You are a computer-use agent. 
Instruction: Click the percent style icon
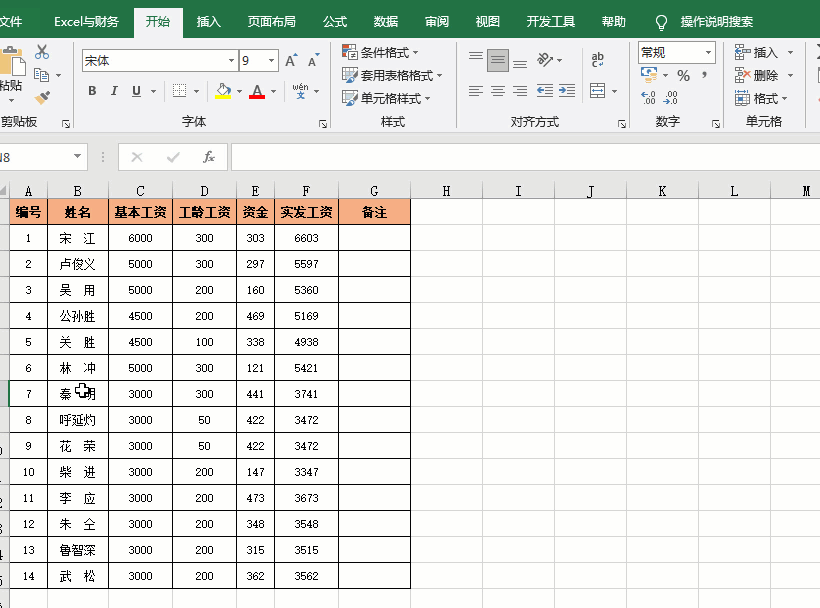[683, 75]
